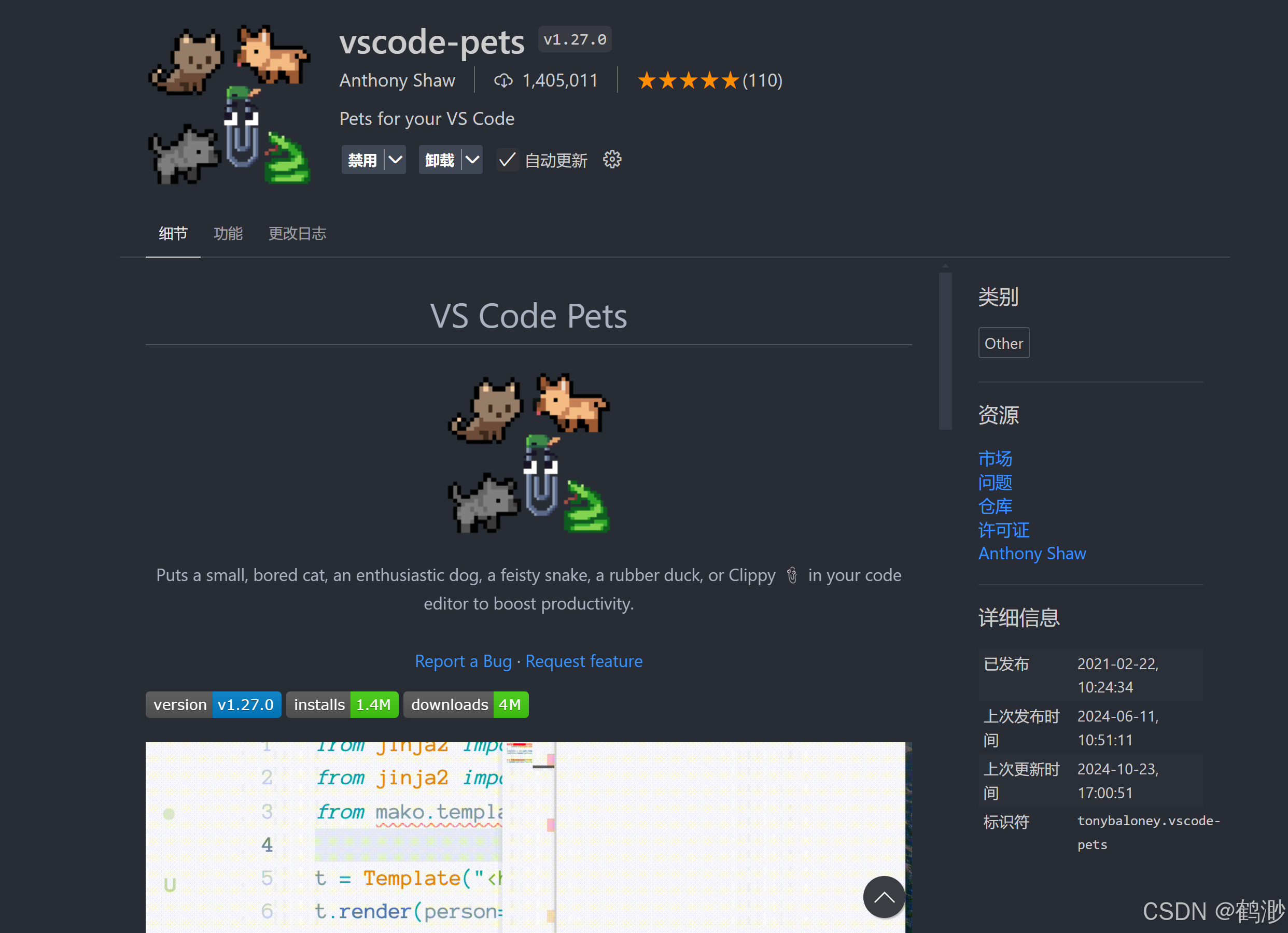Expand the 卸载 dropdown arrow
The width and height of the screenshot is (1288, 933).
click(472, 160)
